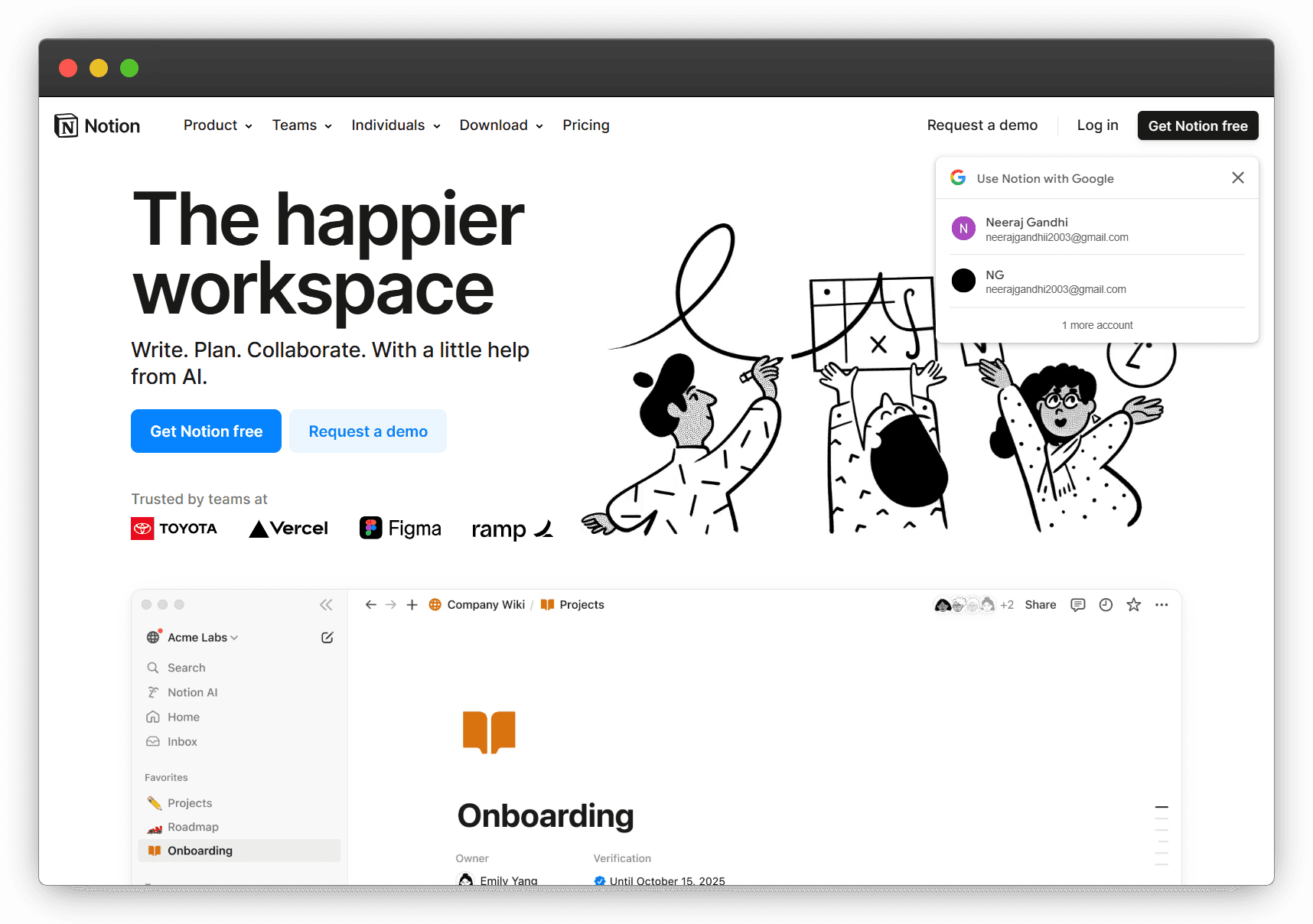The height and width of the screenshot is (924, 1313).
Task: Open comments with the speech bubble icon
Action: pyautogui.click(x=1078, y=605)
